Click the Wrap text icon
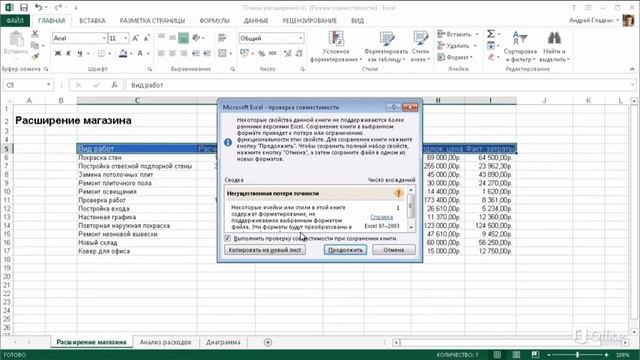Image resolution: width=640 pixels, height=360 pixels. pos(222,38)
